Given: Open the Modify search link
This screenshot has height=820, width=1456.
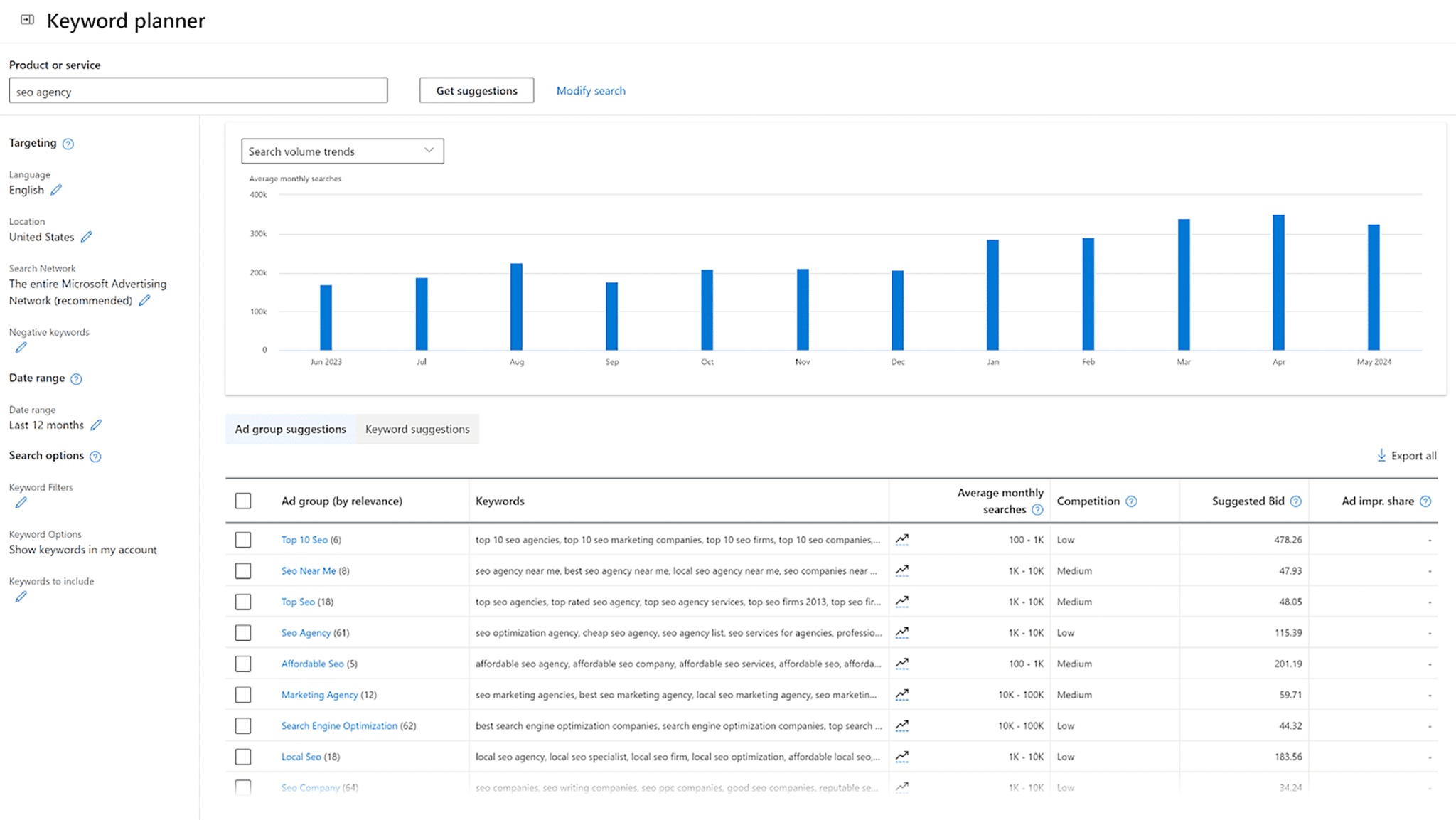Looking at the screenshot, I should 591,90.
